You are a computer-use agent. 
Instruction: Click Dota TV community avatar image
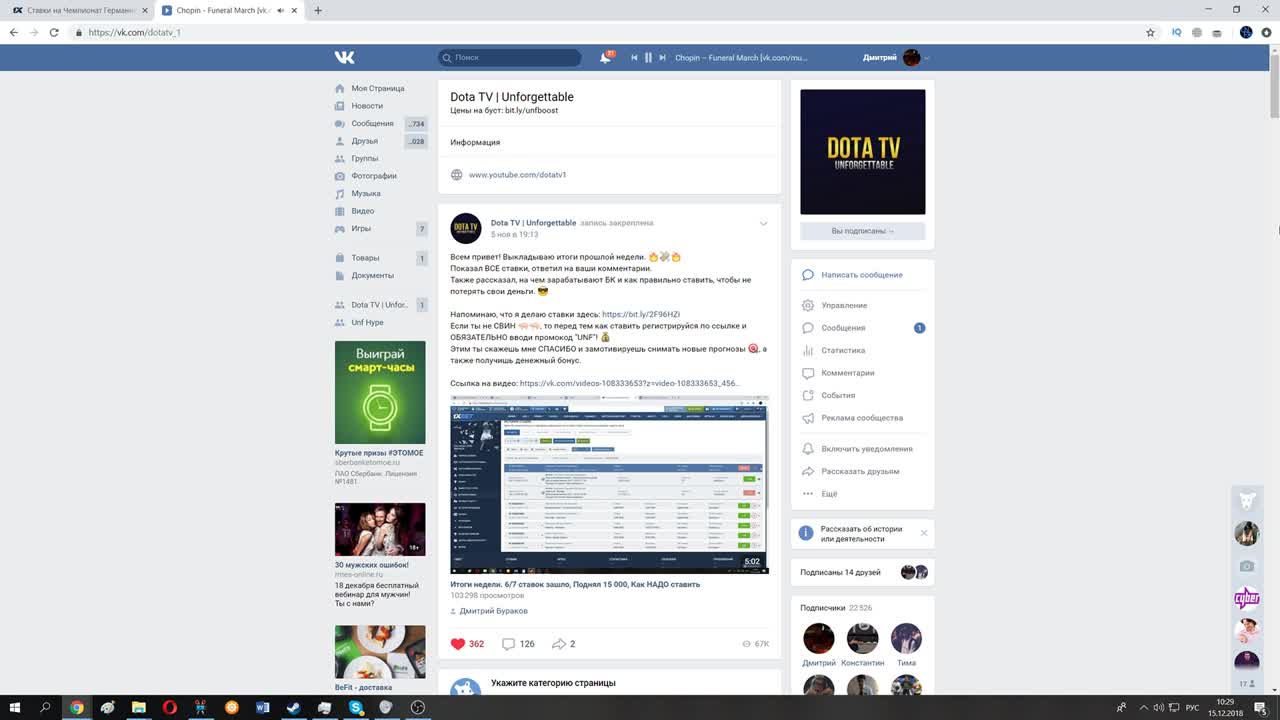[863, 152]
